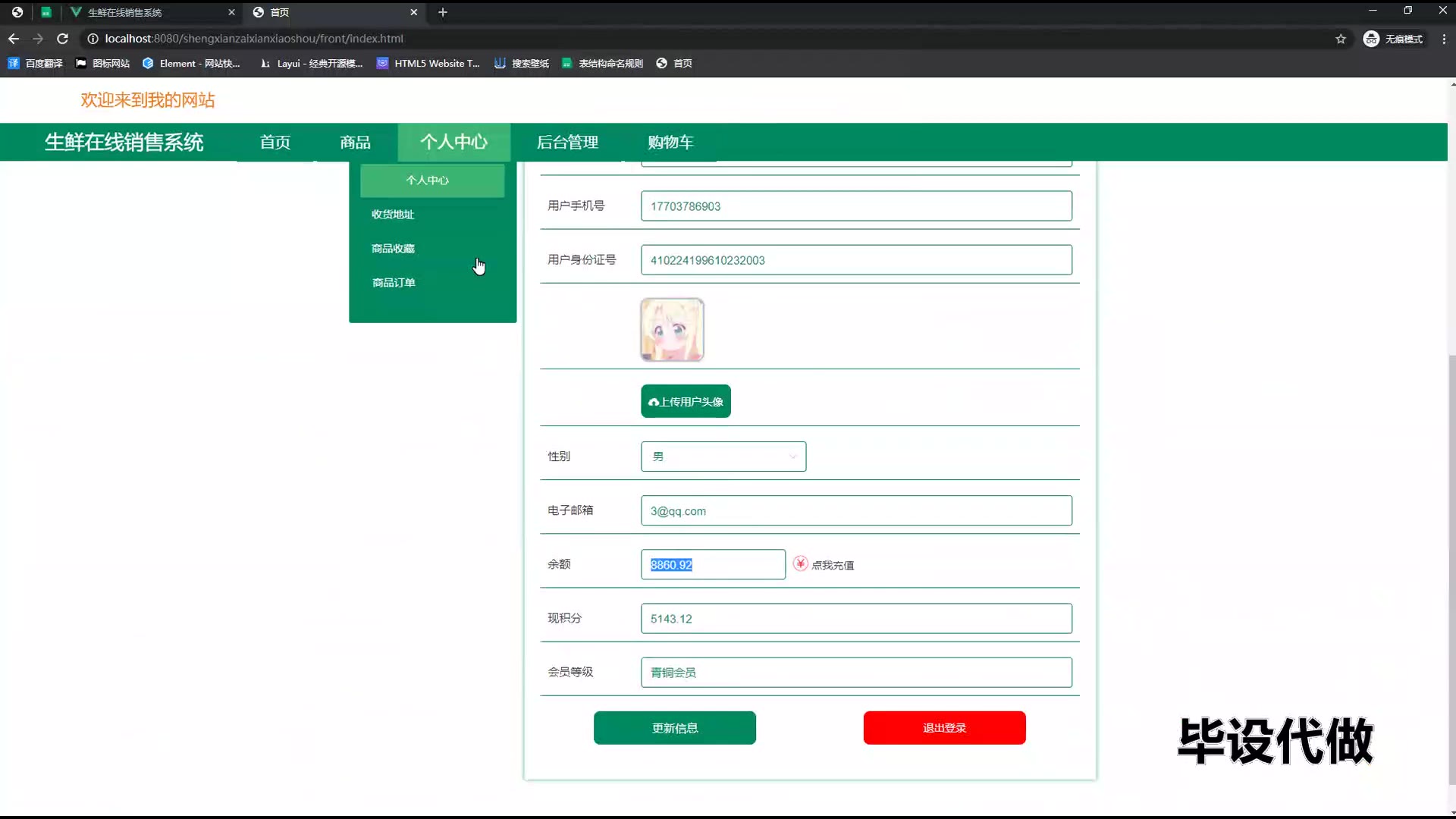Image resolution: width=1456 pixels, height=819 pixels.
Task: Open the HTML5 Website bookmark
Action: point(428,64)
